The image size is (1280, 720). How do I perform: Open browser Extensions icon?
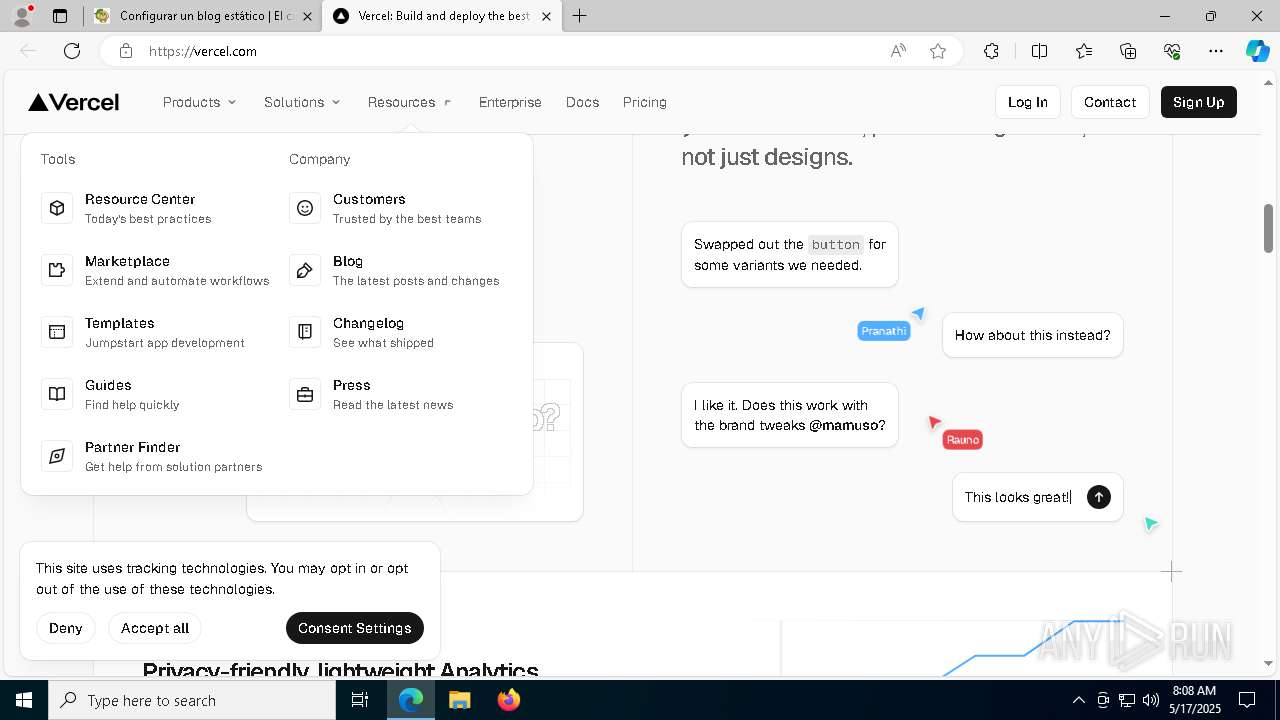pos(991,51)
